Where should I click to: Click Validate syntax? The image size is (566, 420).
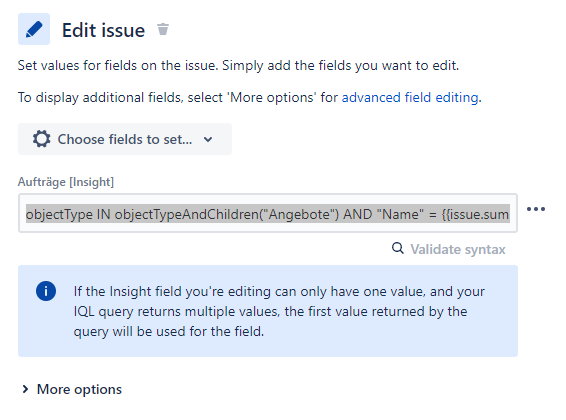click(x=458, y=249)
